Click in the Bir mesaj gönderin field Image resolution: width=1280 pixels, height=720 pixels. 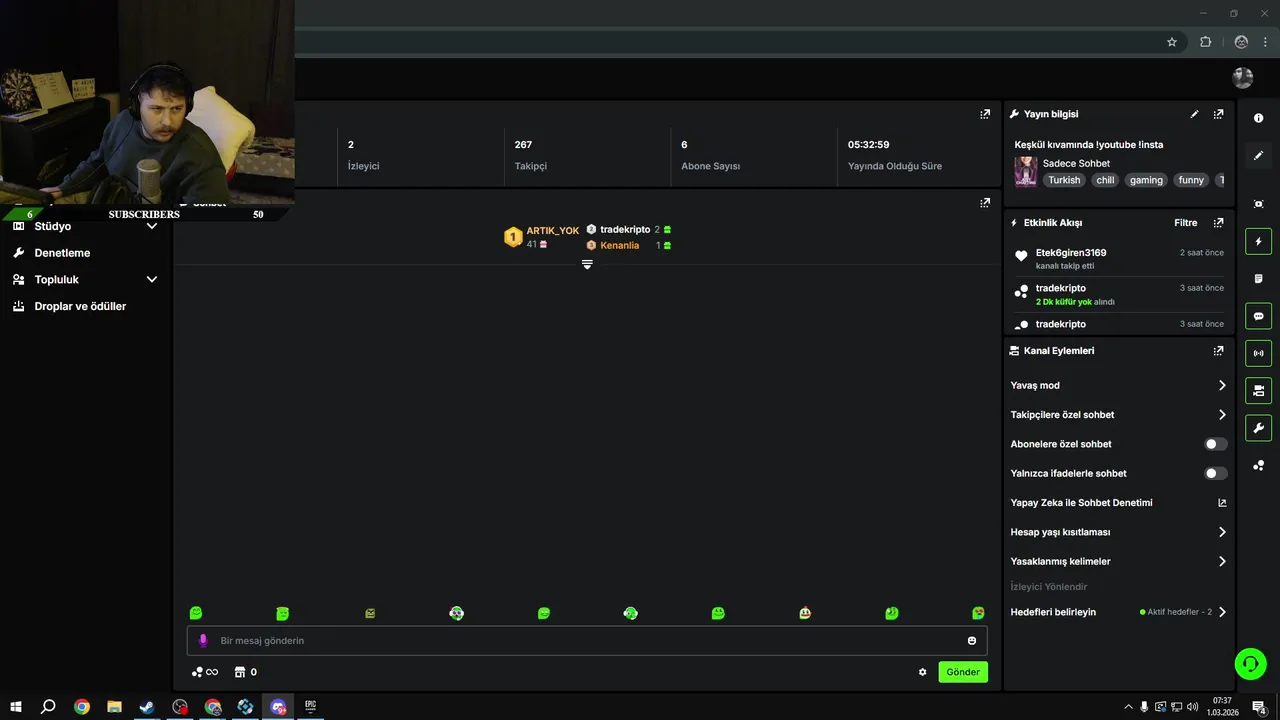(587, 640)
